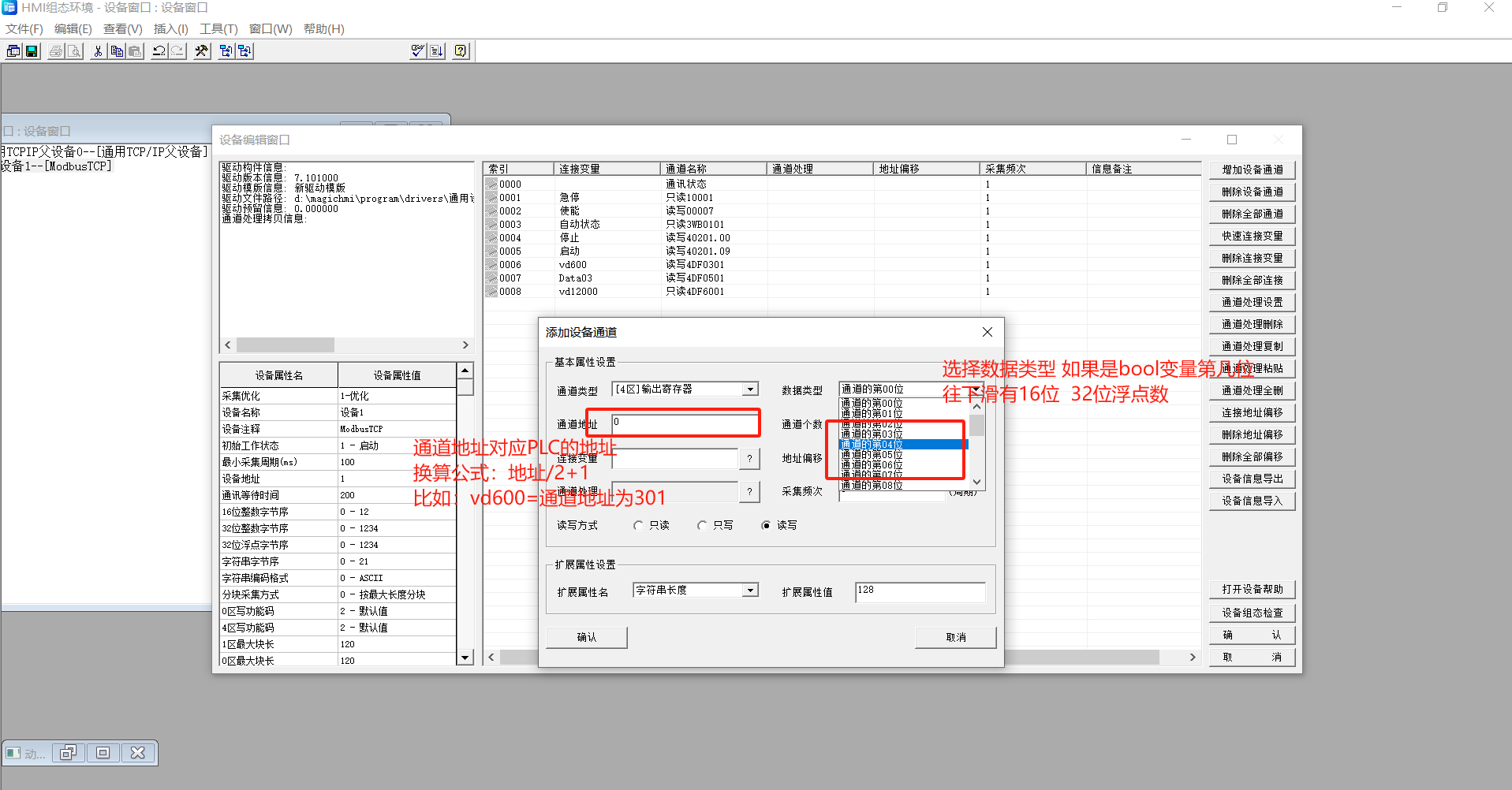Click the question-mark button beside 连接变量 field
The image size is (1512, 790).
click(x=749, y=459)
